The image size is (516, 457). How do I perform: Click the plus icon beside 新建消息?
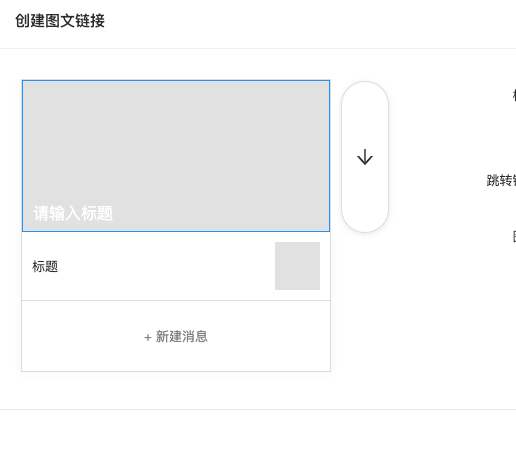148,338
